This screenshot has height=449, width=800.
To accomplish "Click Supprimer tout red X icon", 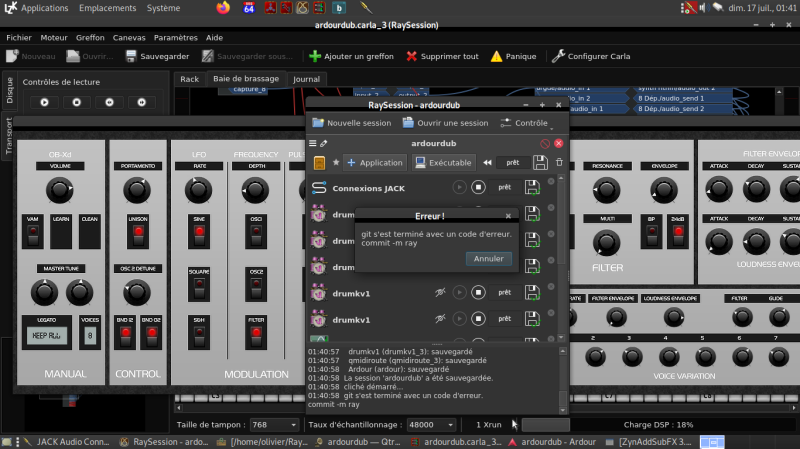I will (411, 56).
